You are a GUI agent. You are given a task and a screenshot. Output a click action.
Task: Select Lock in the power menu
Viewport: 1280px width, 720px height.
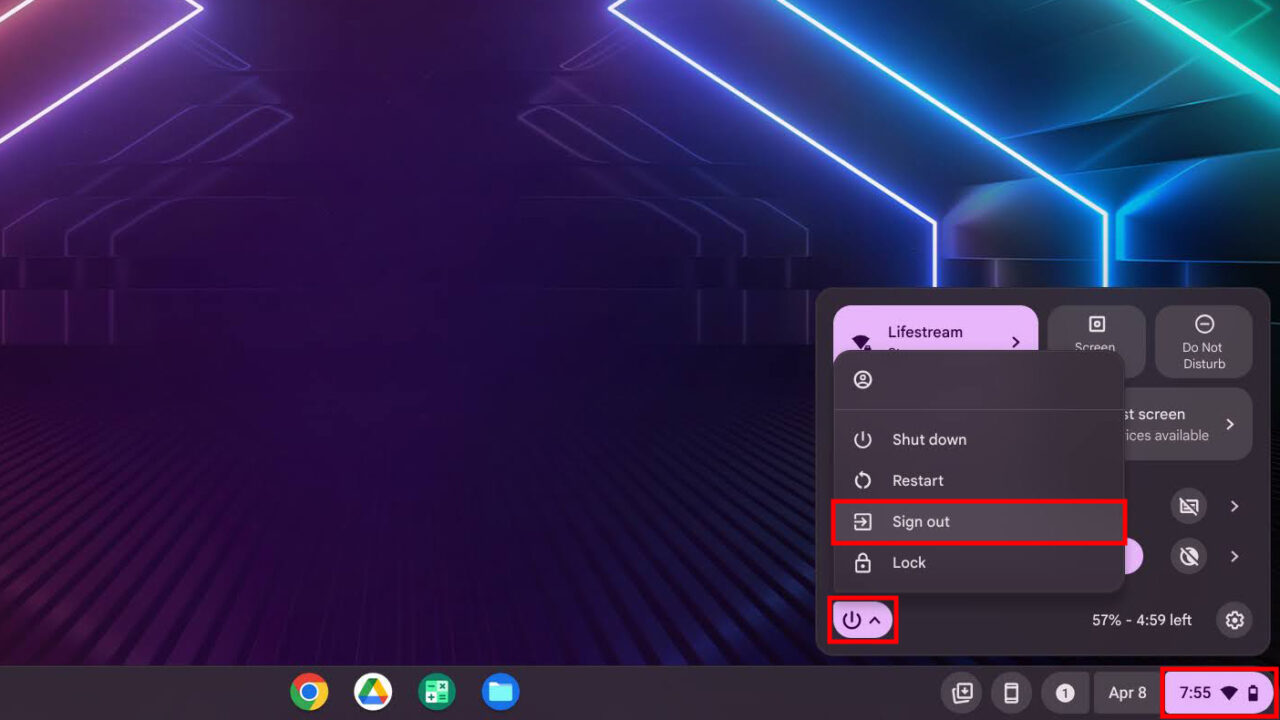click(x=909, y=562)
